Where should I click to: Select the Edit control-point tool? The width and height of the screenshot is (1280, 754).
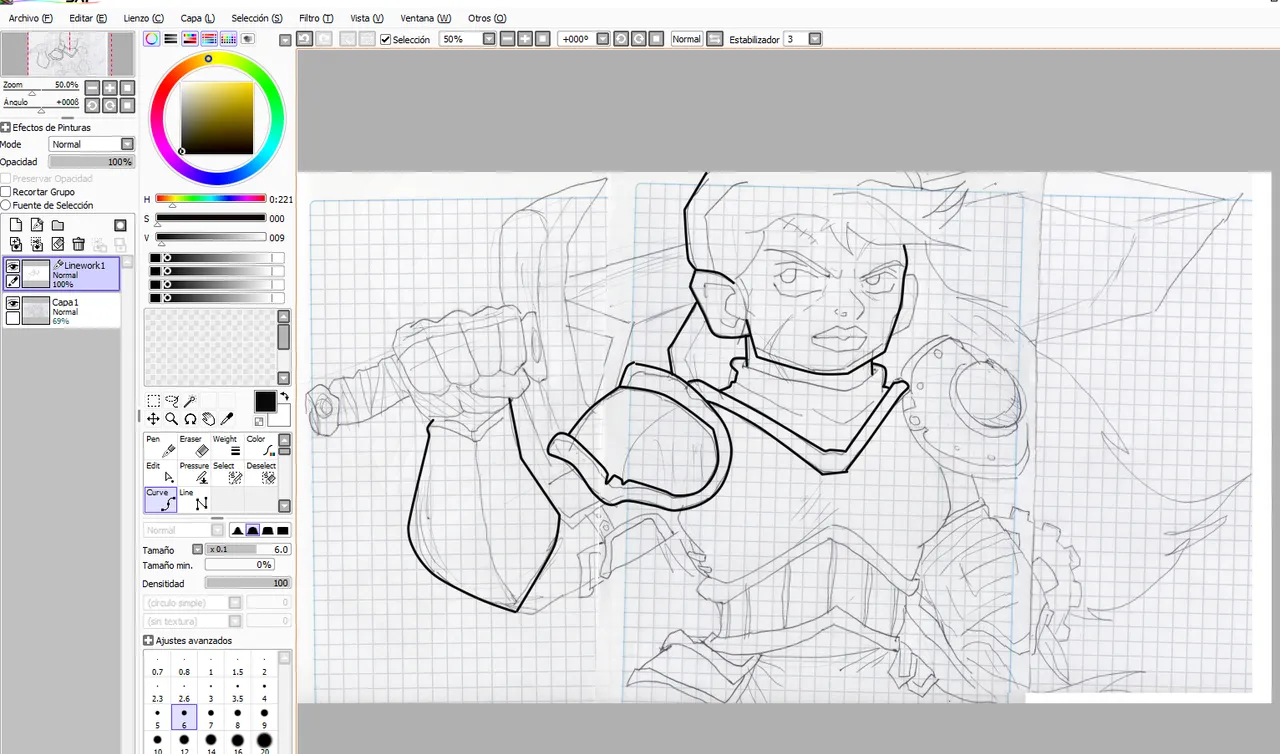click(160, 473)
